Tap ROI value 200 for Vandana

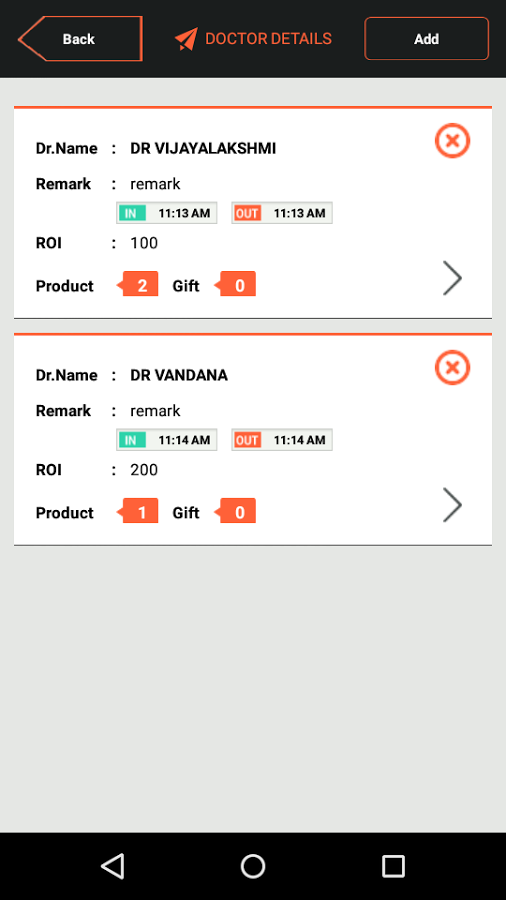[x=144, y=470]
